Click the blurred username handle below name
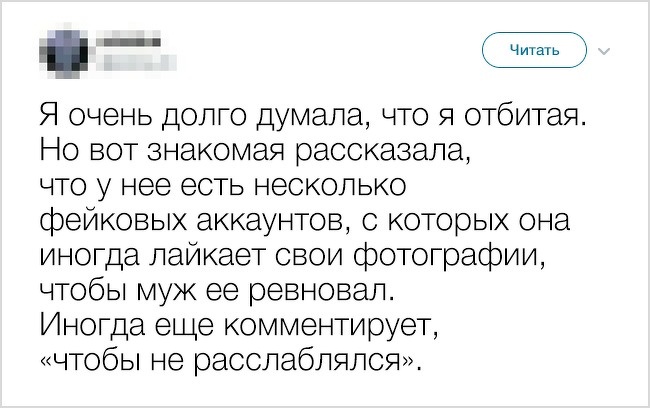Viewport: 650px width, 408px height. tap(125, 60)
